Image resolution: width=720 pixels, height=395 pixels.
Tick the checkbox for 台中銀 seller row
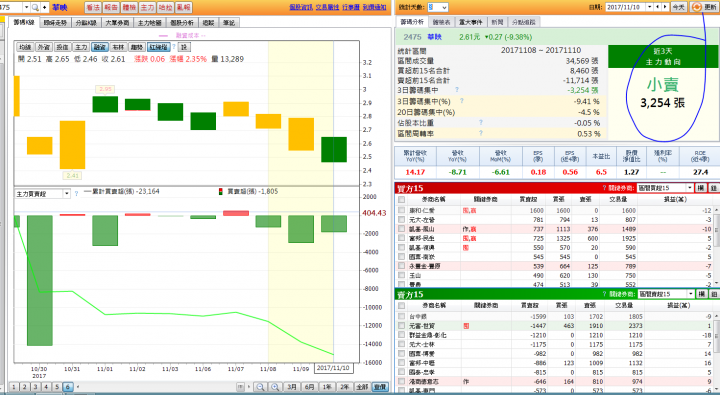click(401, 316)
